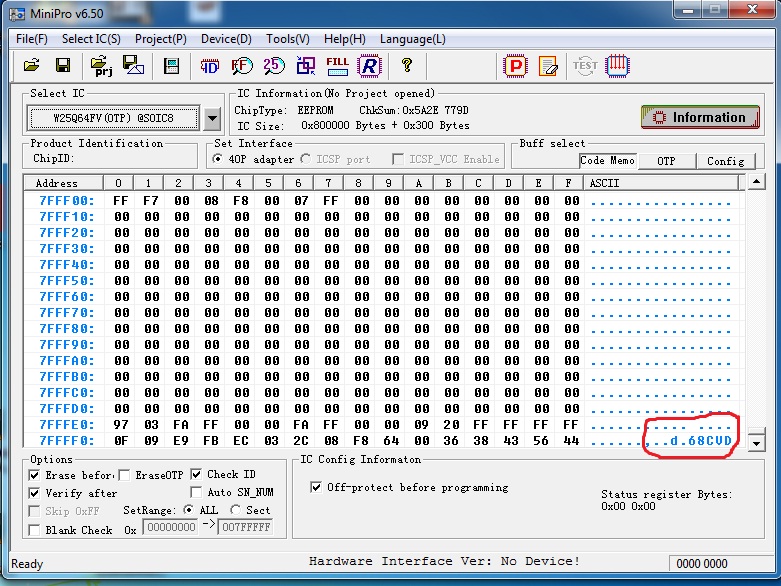Click the FILL buffer toolbar icon
Screen dimensions: 781x586
(x=337, y=66)
